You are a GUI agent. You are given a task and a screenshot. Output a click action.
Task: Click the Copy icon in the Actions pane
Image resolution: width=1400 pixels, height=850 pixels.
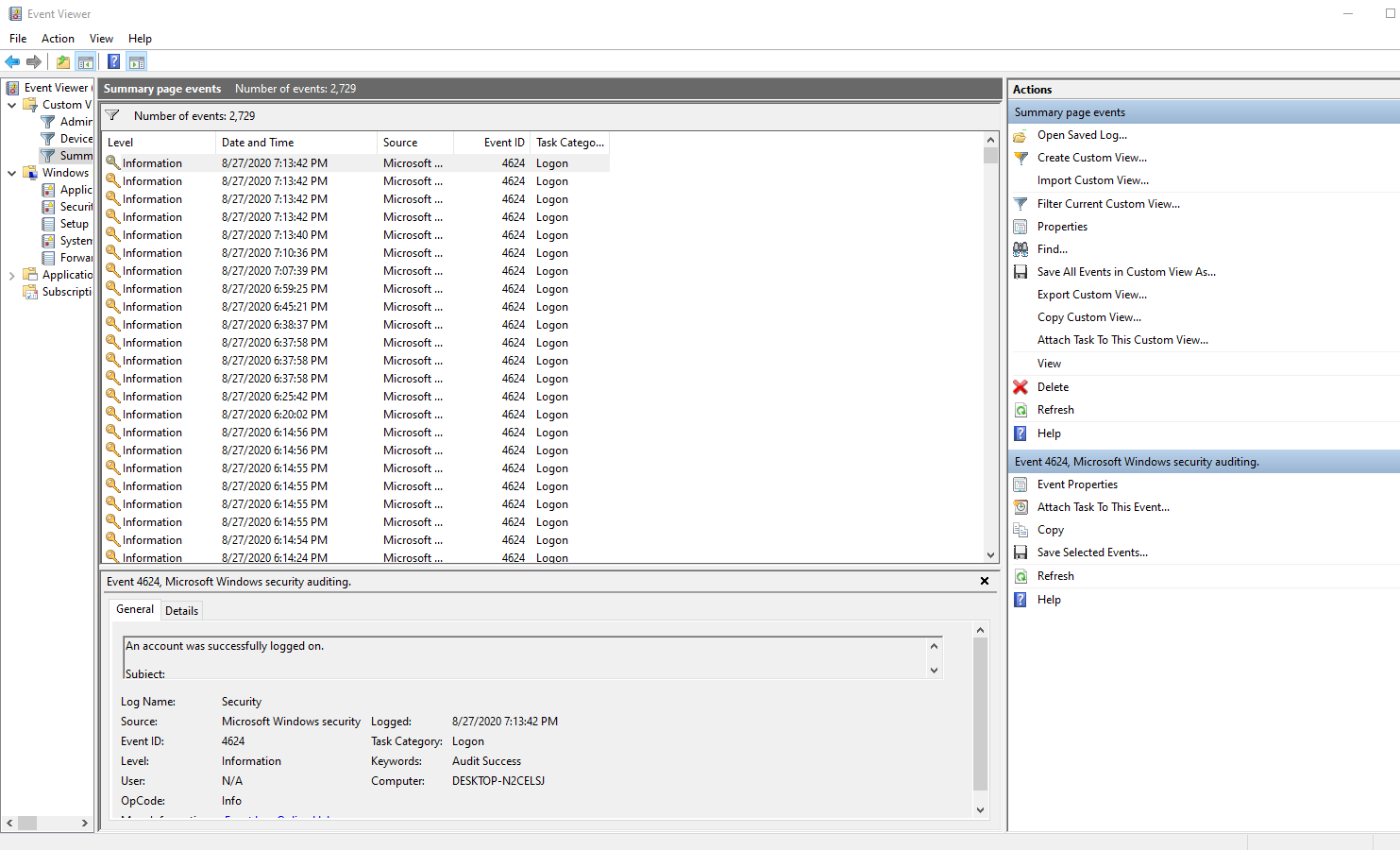click(x=1020, y=530)
